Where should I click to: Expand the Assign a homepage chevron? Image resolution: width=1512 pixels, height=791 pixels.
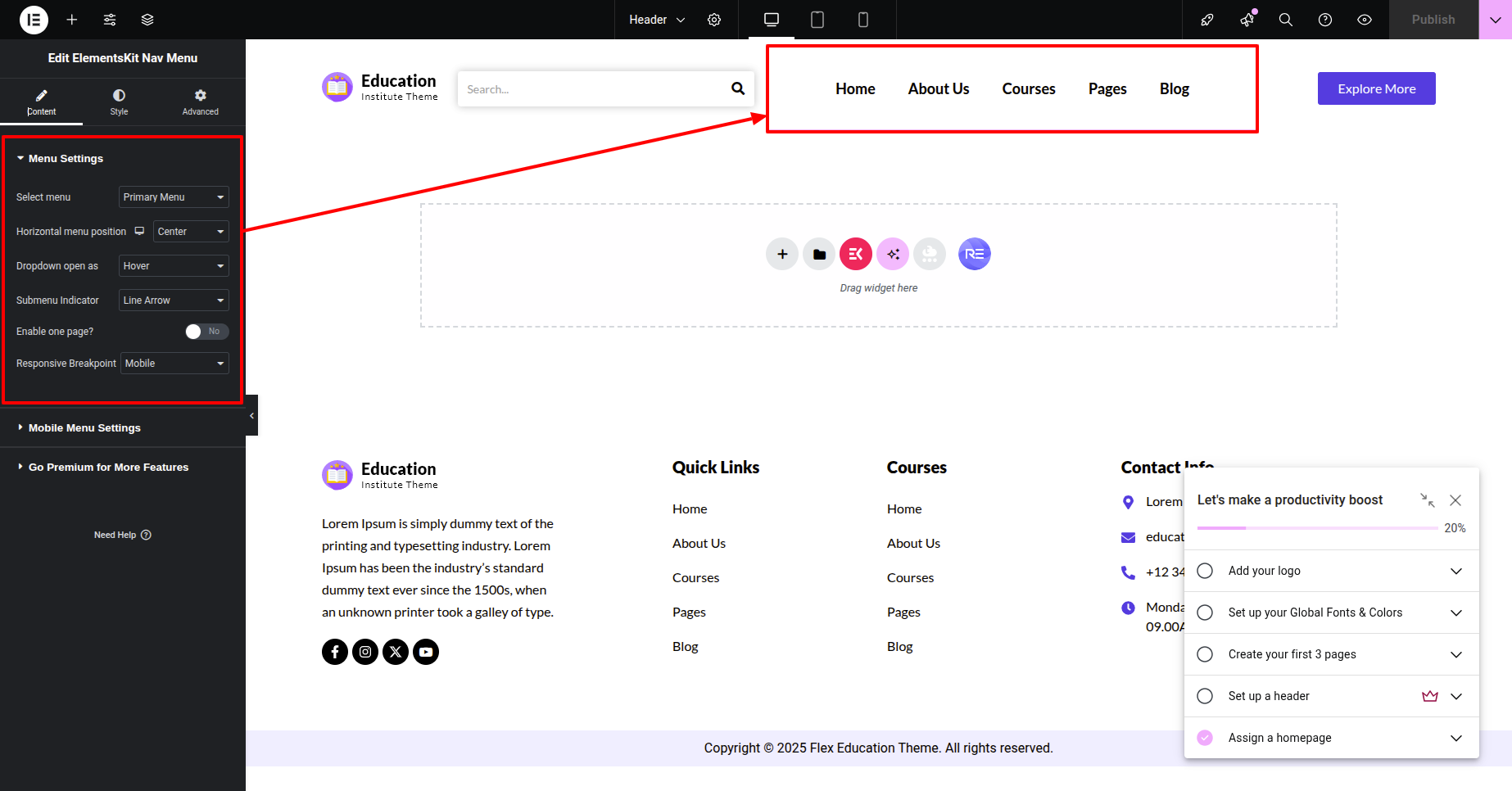pyautogui.click(x=1456, y=738)
